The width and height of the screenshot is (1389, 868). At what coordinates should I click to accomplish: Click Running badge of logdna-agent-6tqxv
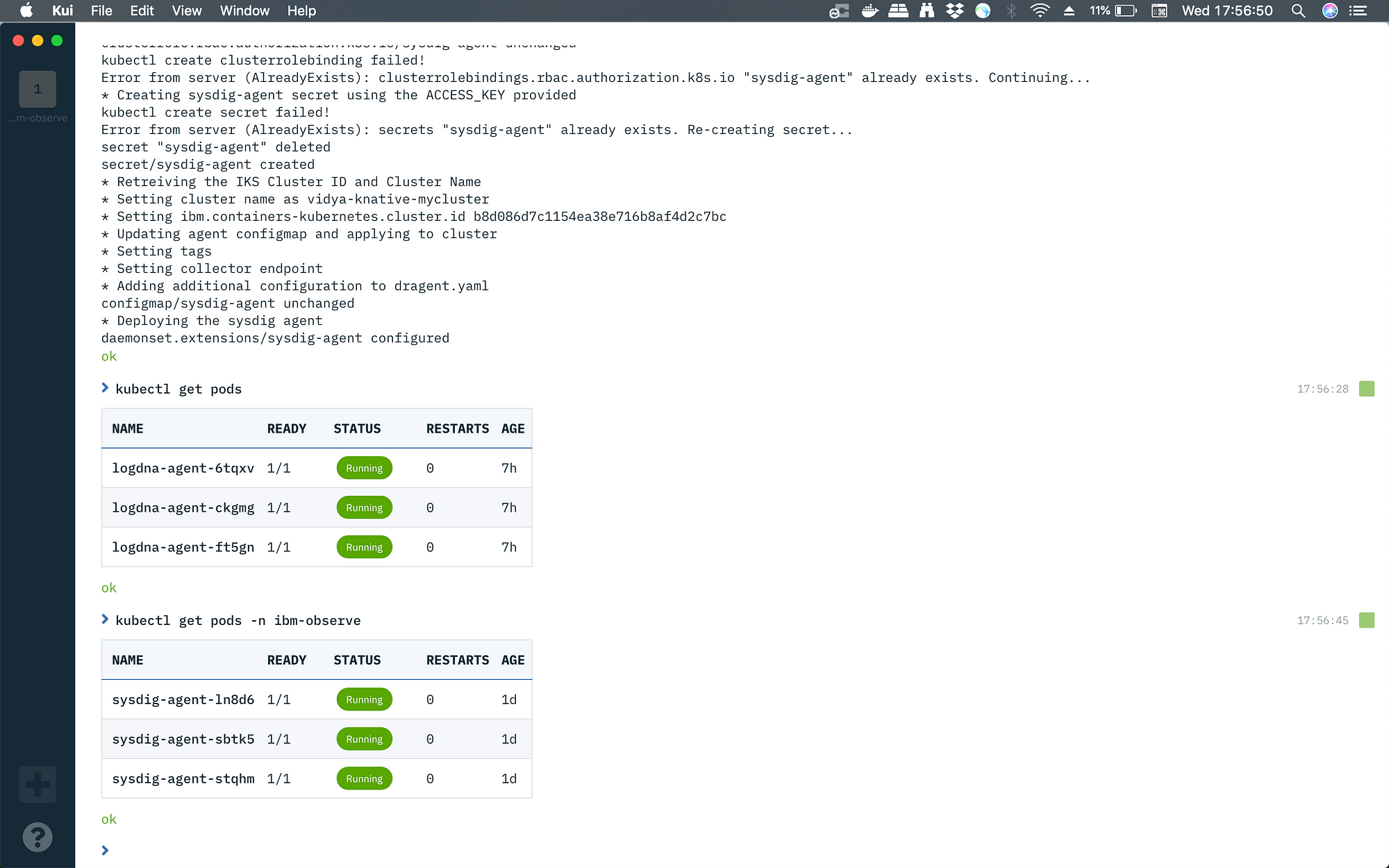tap(365, 468)
